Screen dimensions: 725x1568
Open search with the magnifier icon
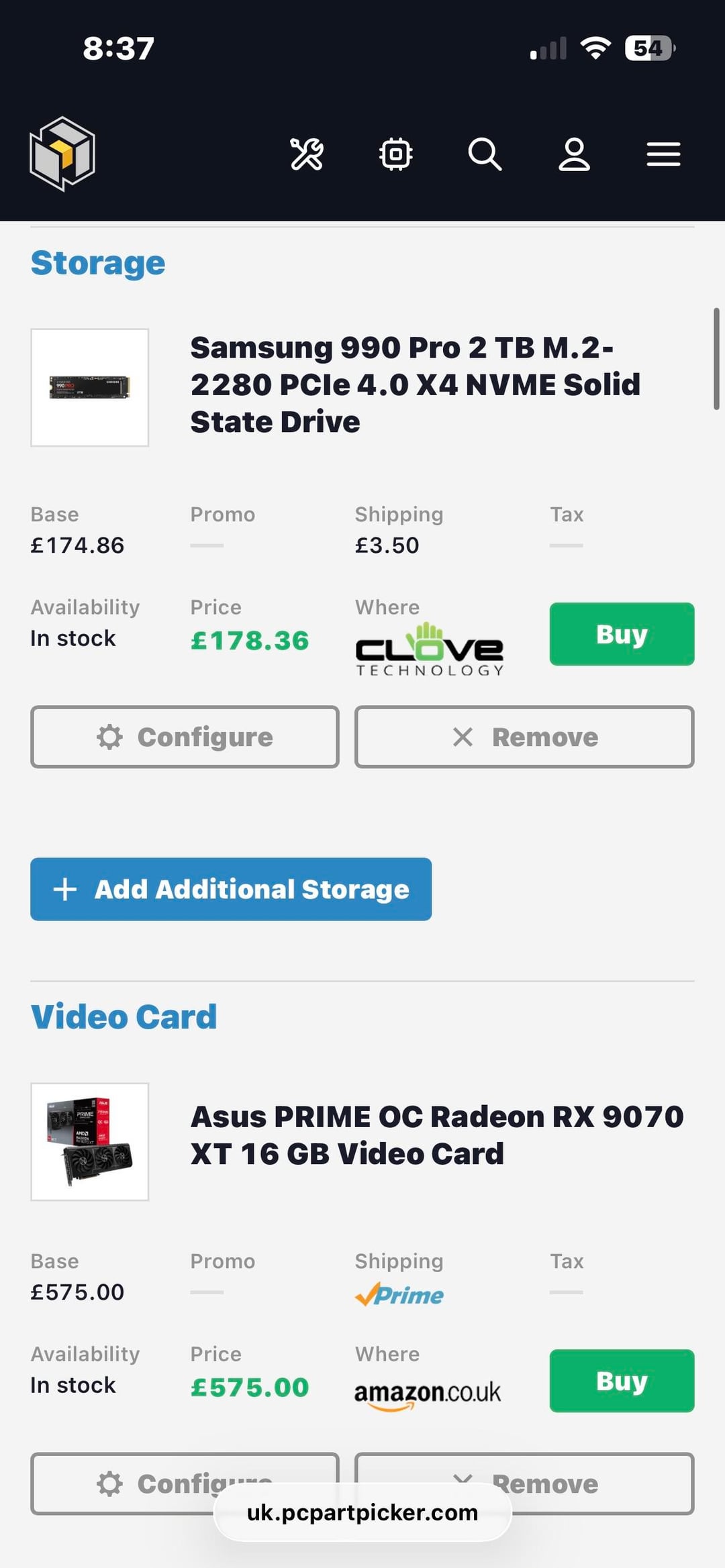pos(485,154)
